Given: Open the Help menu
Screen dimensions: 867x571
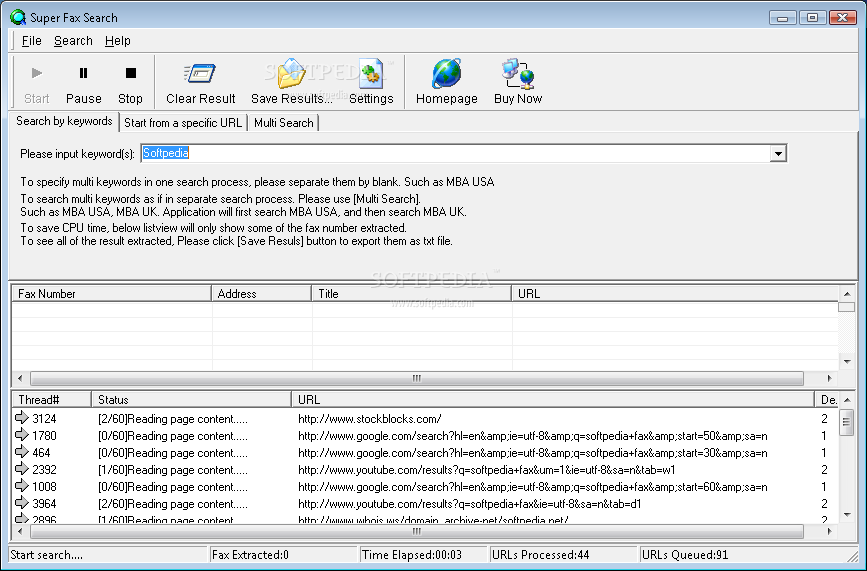Looking at the screenshot, I should tap(118, 41).
